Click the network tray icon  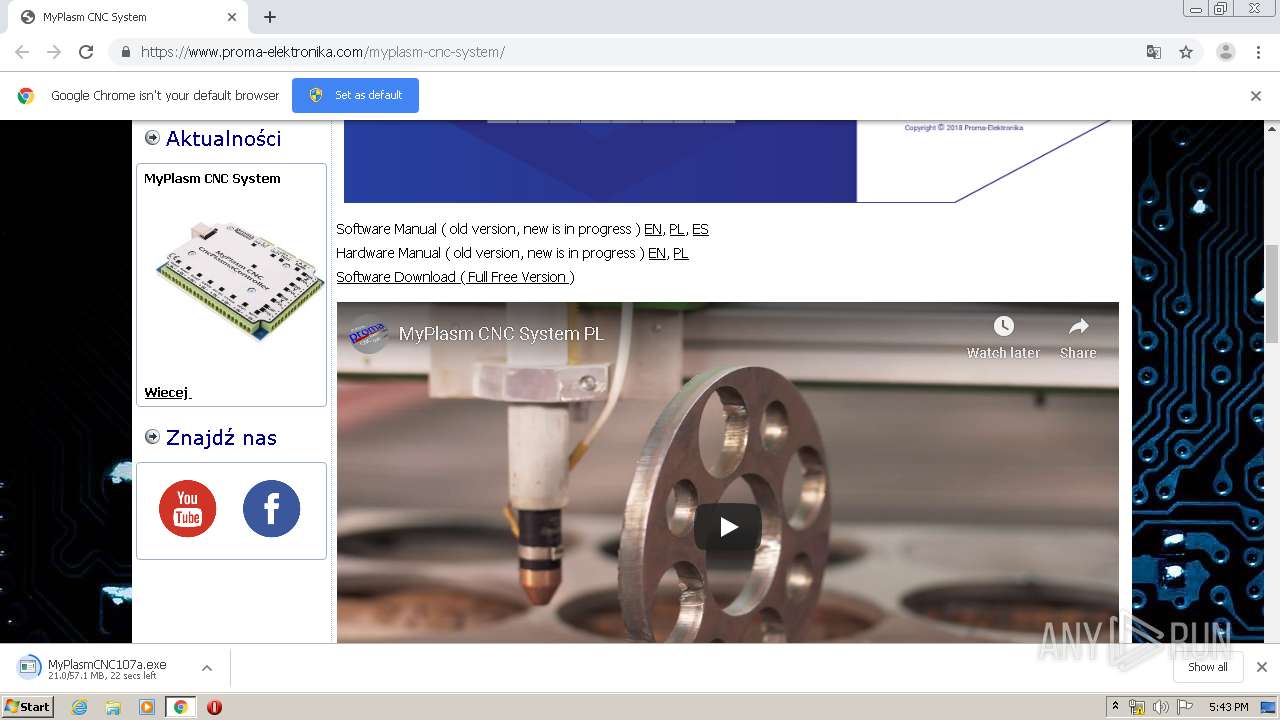click(x=1137, y=707)
